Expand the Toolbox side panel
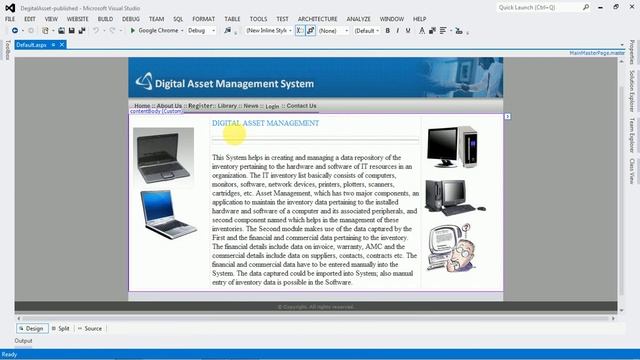 (x=7, y=50)
